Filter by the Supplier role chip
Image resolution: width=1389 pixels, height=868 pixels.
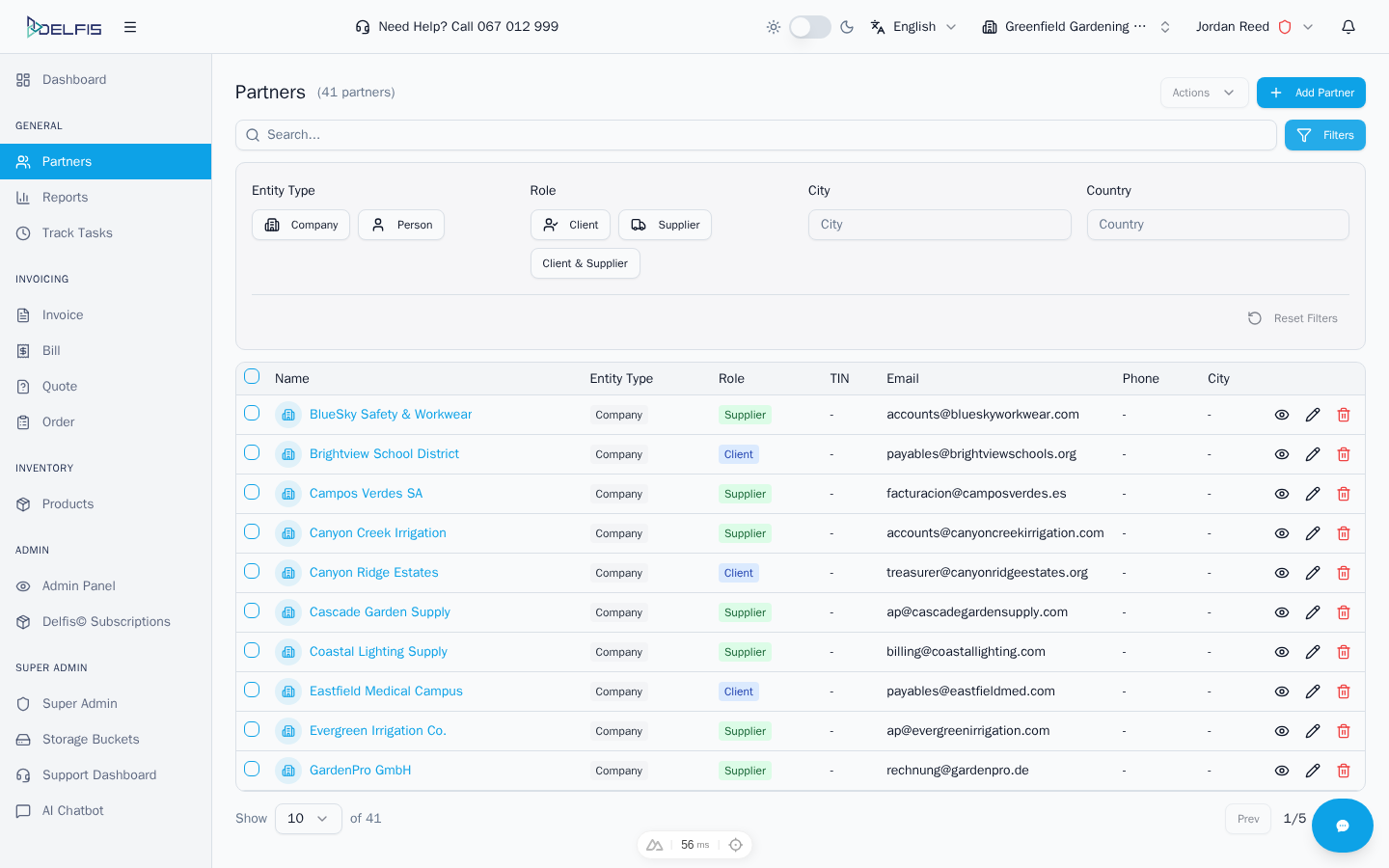[x=665, y=225]
